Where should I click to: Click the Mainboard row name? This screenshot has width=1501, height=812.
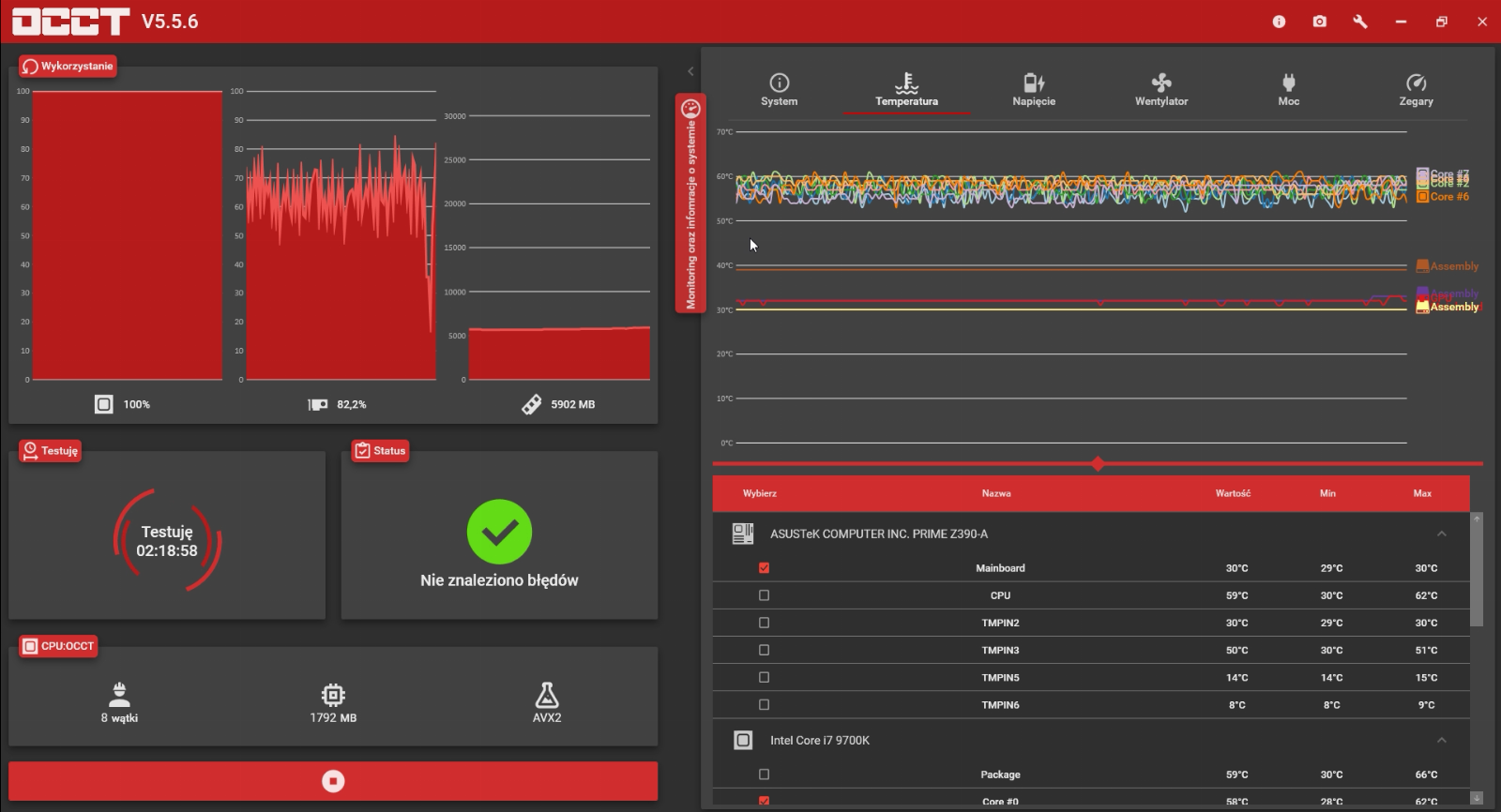(1000, 568)
